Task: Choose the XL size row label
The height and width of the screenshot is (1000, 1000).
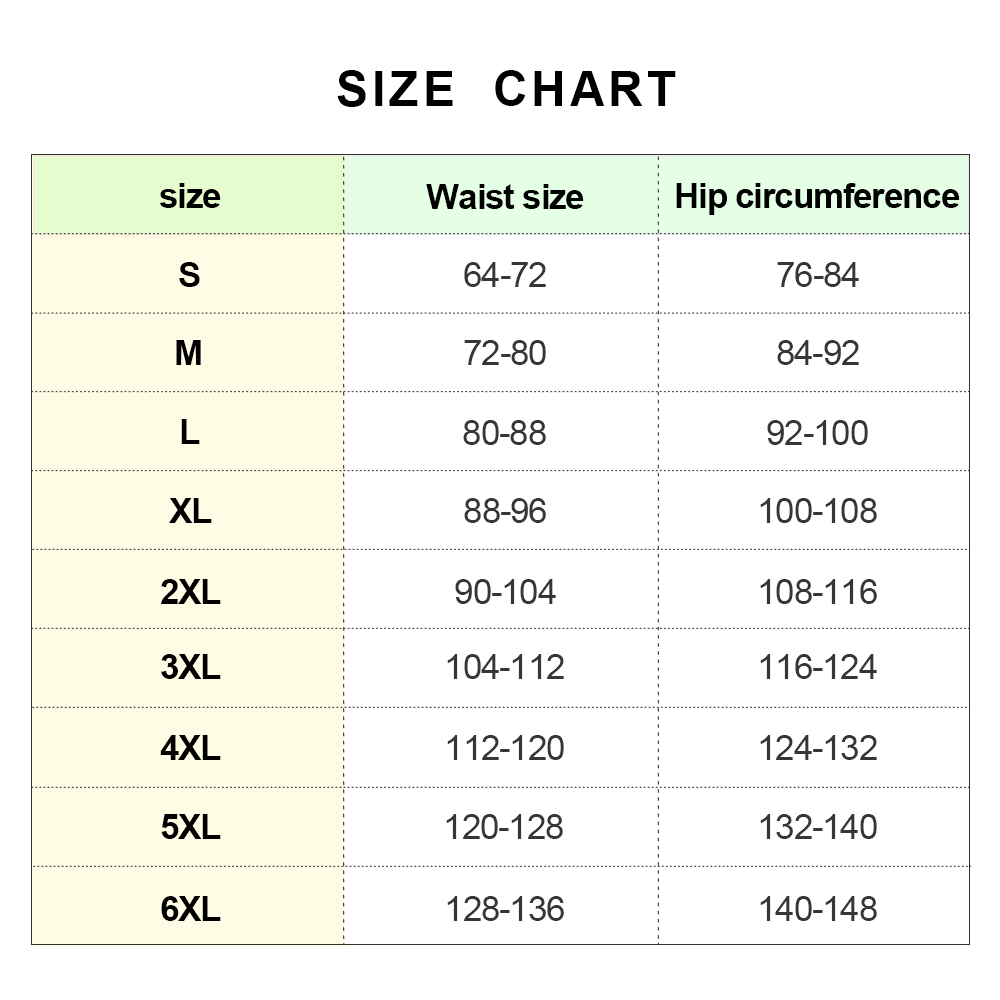Action: coord(189,511)
